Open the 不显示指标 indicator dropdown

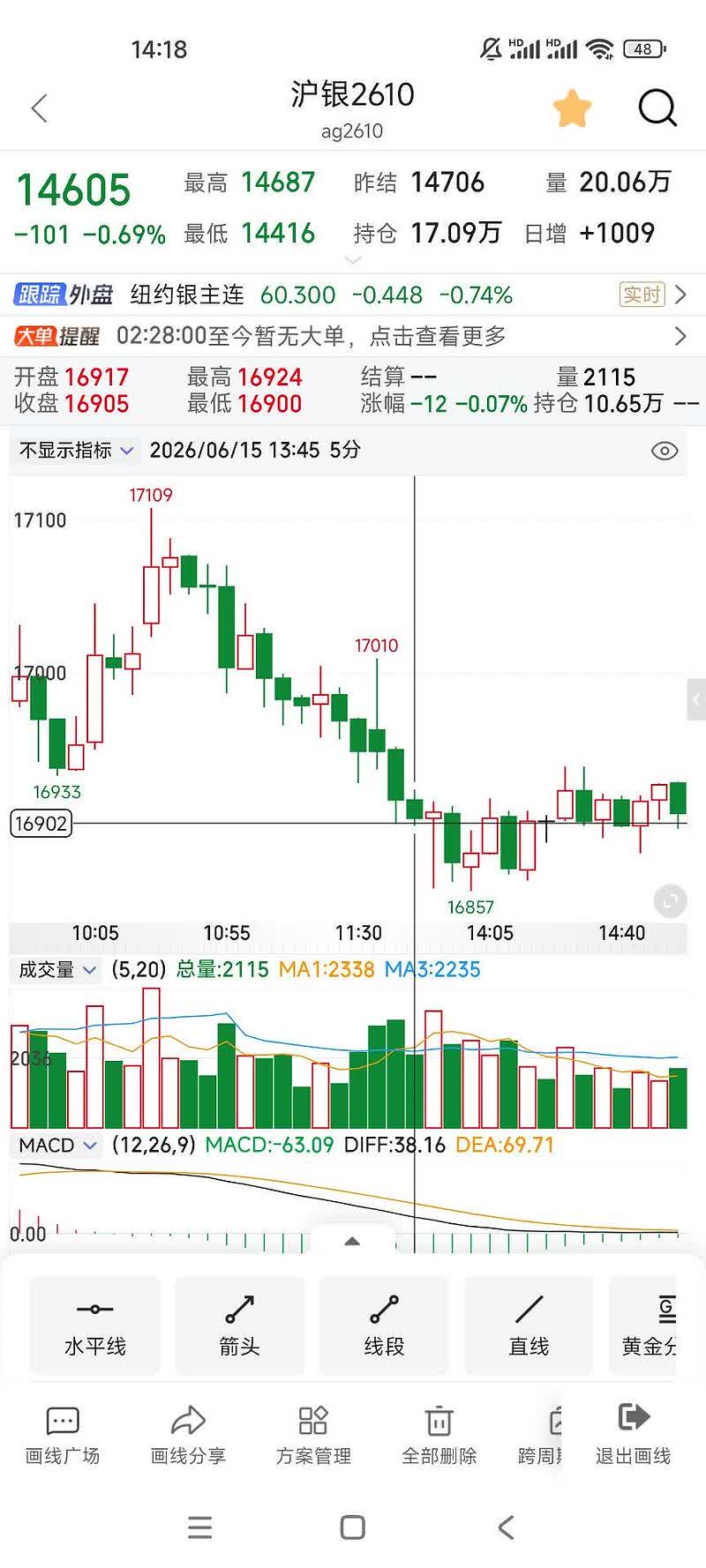click(x=77, y=451)
